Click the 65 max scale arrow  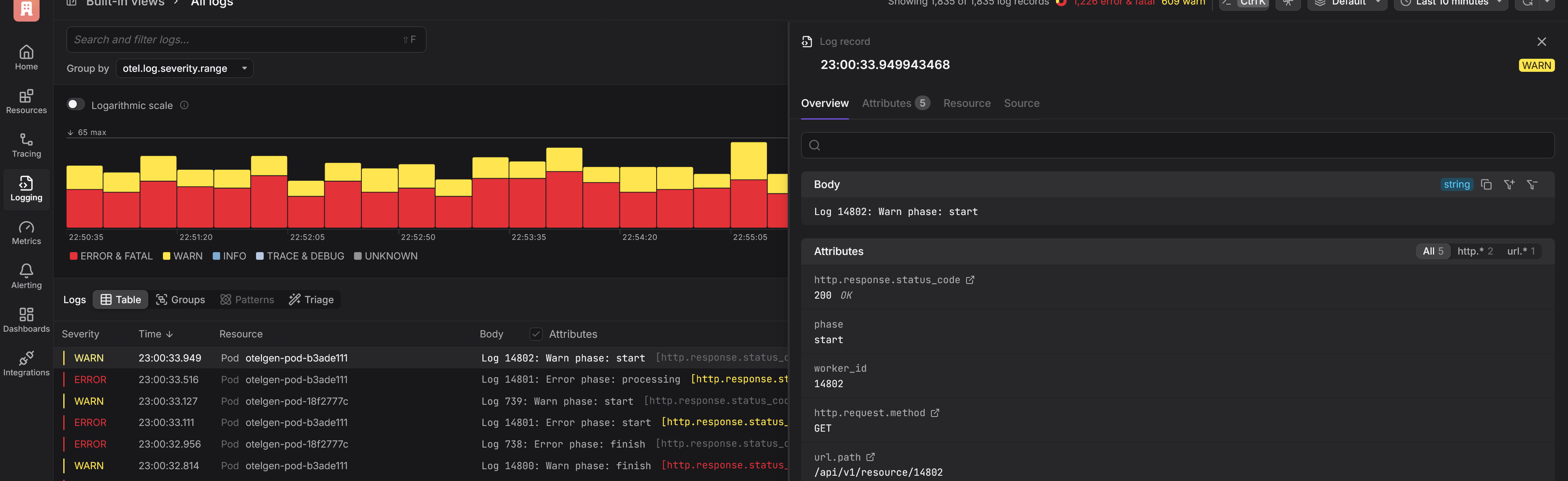[x=70, y=132]
